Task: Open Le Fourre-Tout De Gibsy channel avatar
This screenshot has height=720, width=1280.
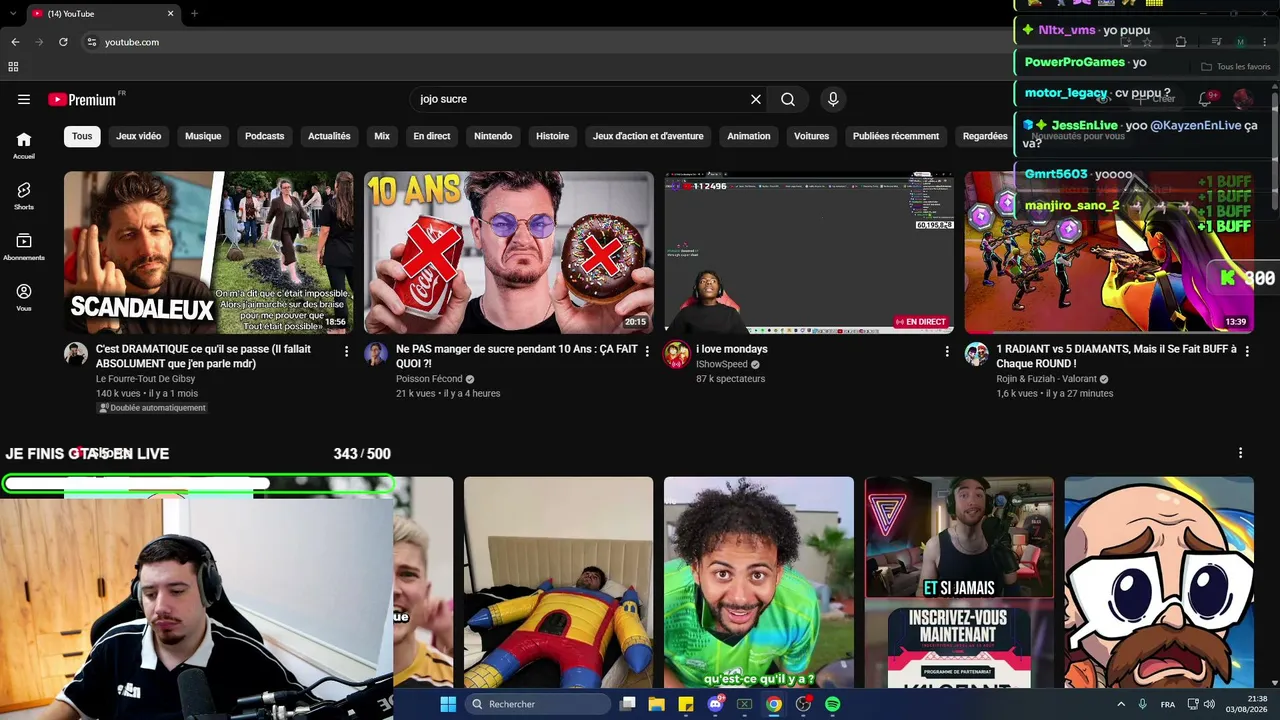Action: [x=76, y=354]
